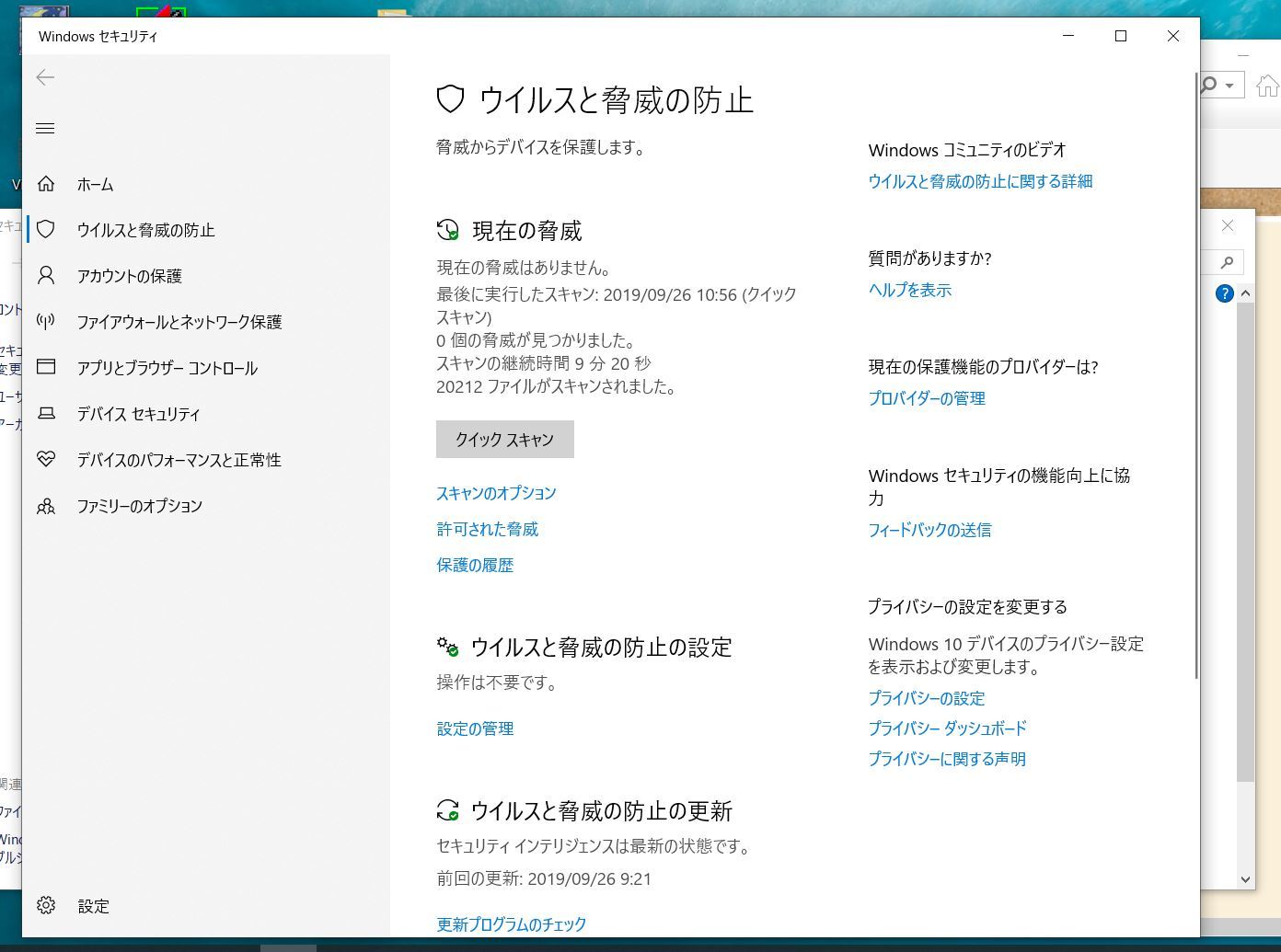Image resolution: width=1281 pixels, height=952 pixels.
Task: Click the home icon in background browser window
Action: (x=1267, y=86)
